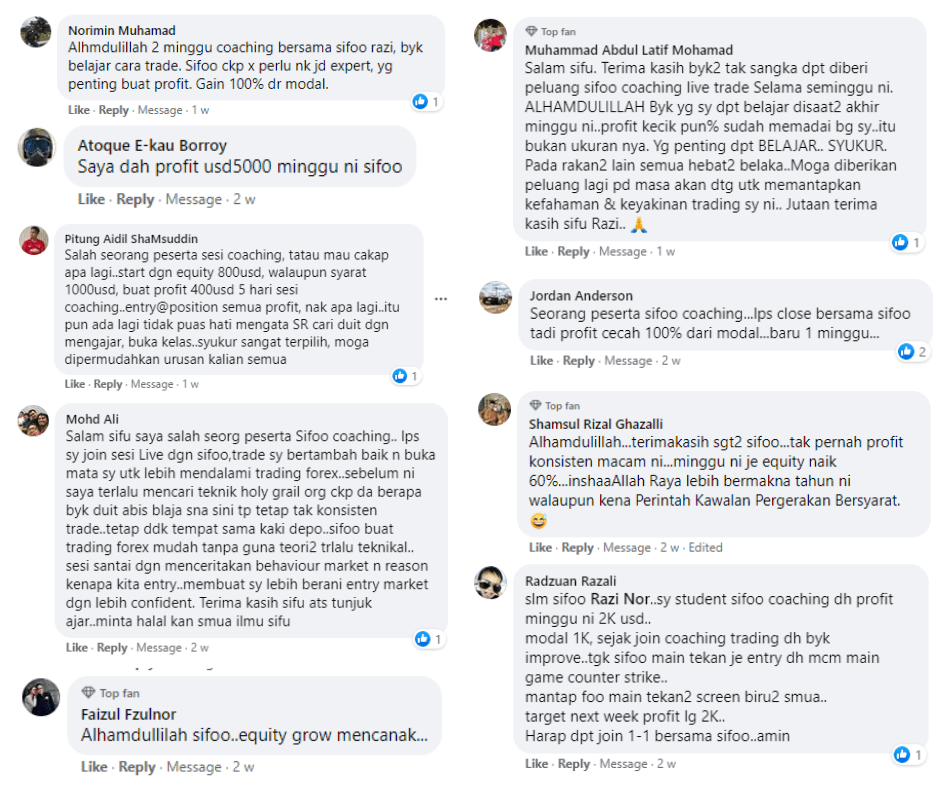The width and height of the screenshot is (940, 788).
Task: Open Jordan Anderson's profile picture
Action: tap(495, 298)
